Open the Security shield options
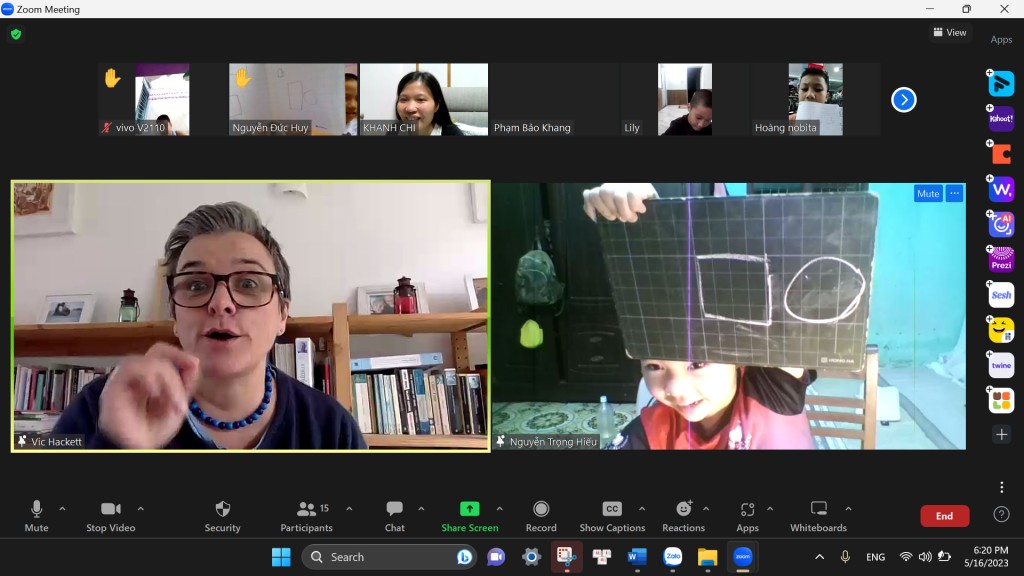Image resolution: width=1024 pixels, height=576 pixels. 222,515
